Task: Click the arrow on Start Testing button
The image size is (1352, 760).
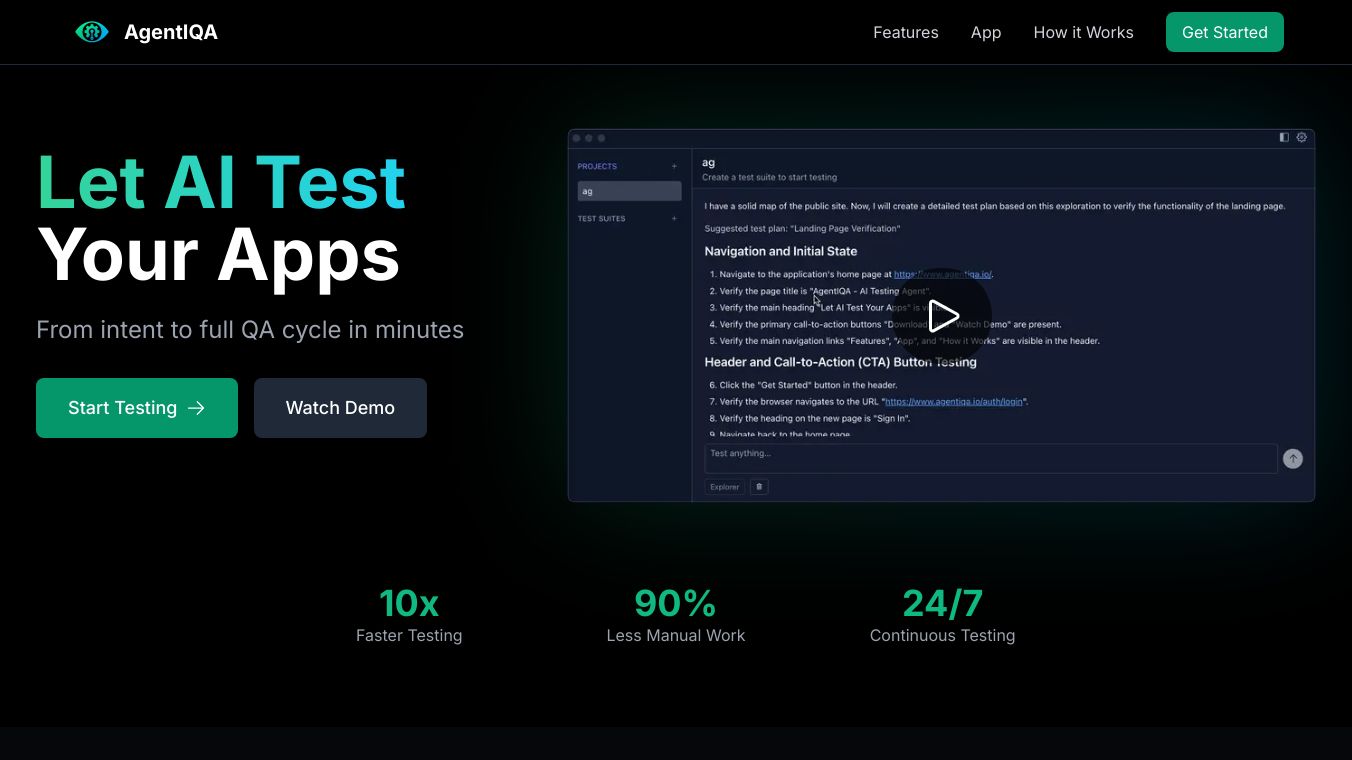Action: (x=197, y=408)
